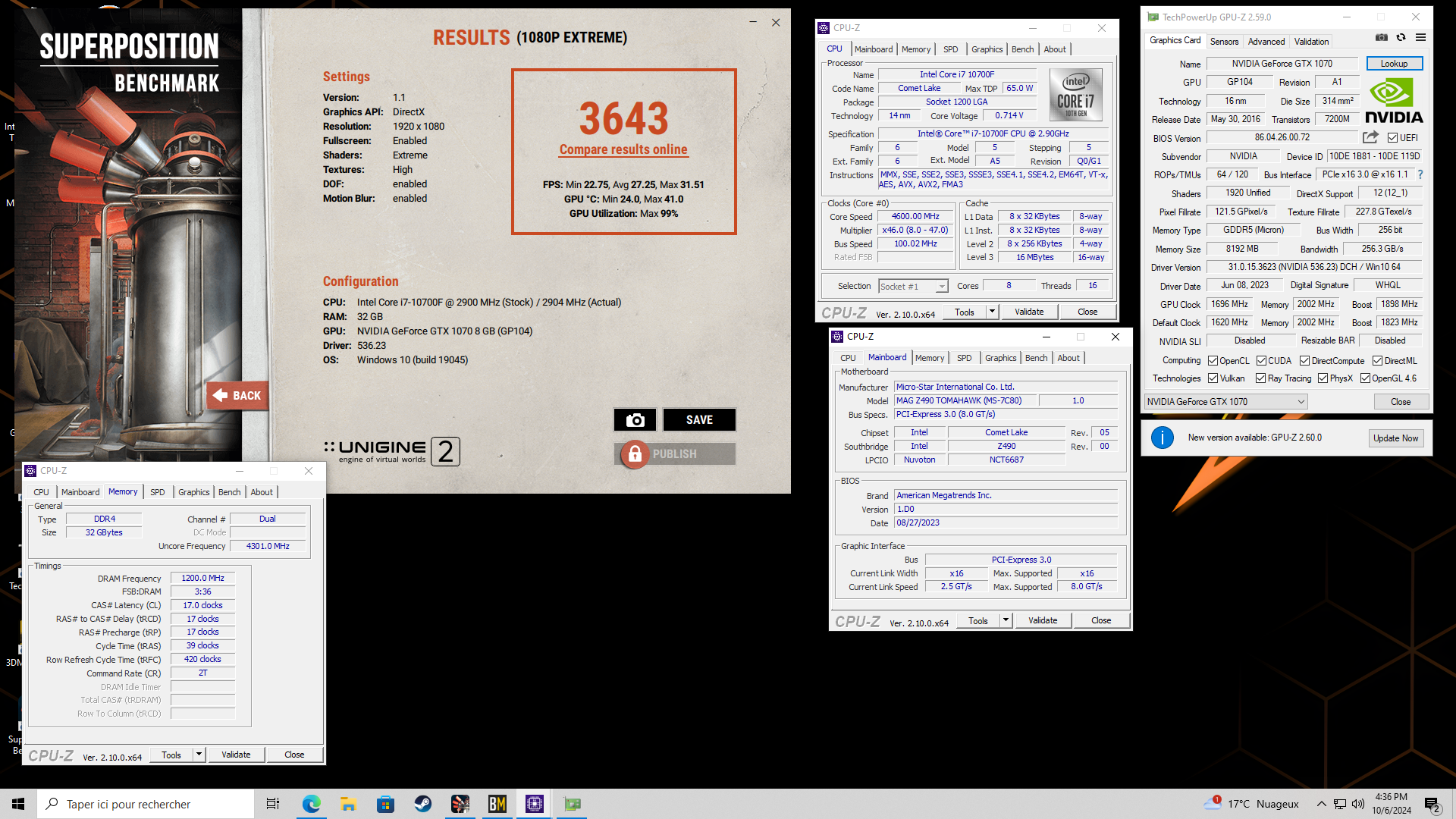Image resolution: width=1456 pixels, height=819 pixels.
Task: Click the DRAM Frequency 1200.0 MHz value
Action: 202,579
